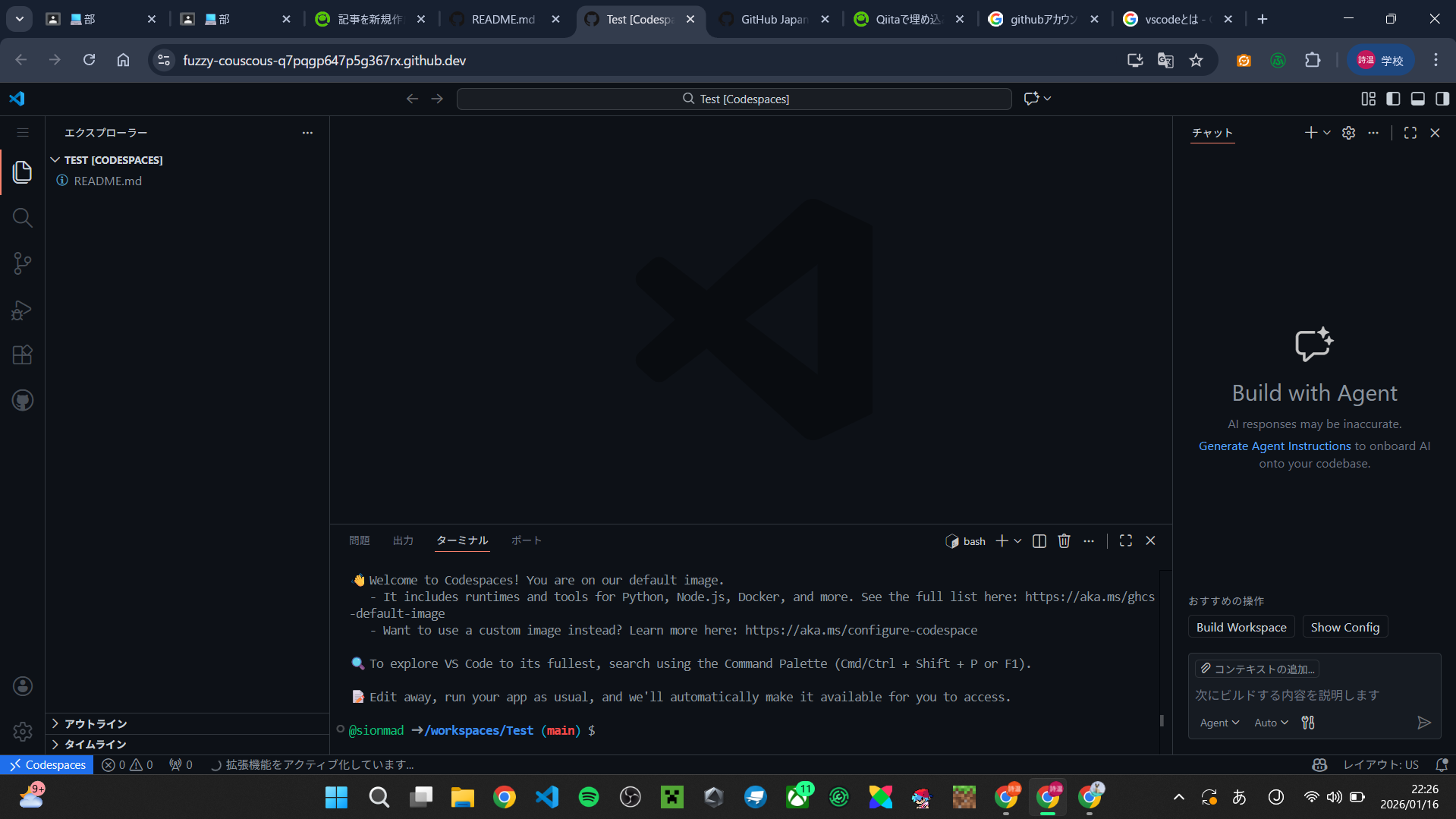1456x819 pixels.
Task: Click the Build Workspace button
Action: pyautogui.click(x=1241, y=628)
